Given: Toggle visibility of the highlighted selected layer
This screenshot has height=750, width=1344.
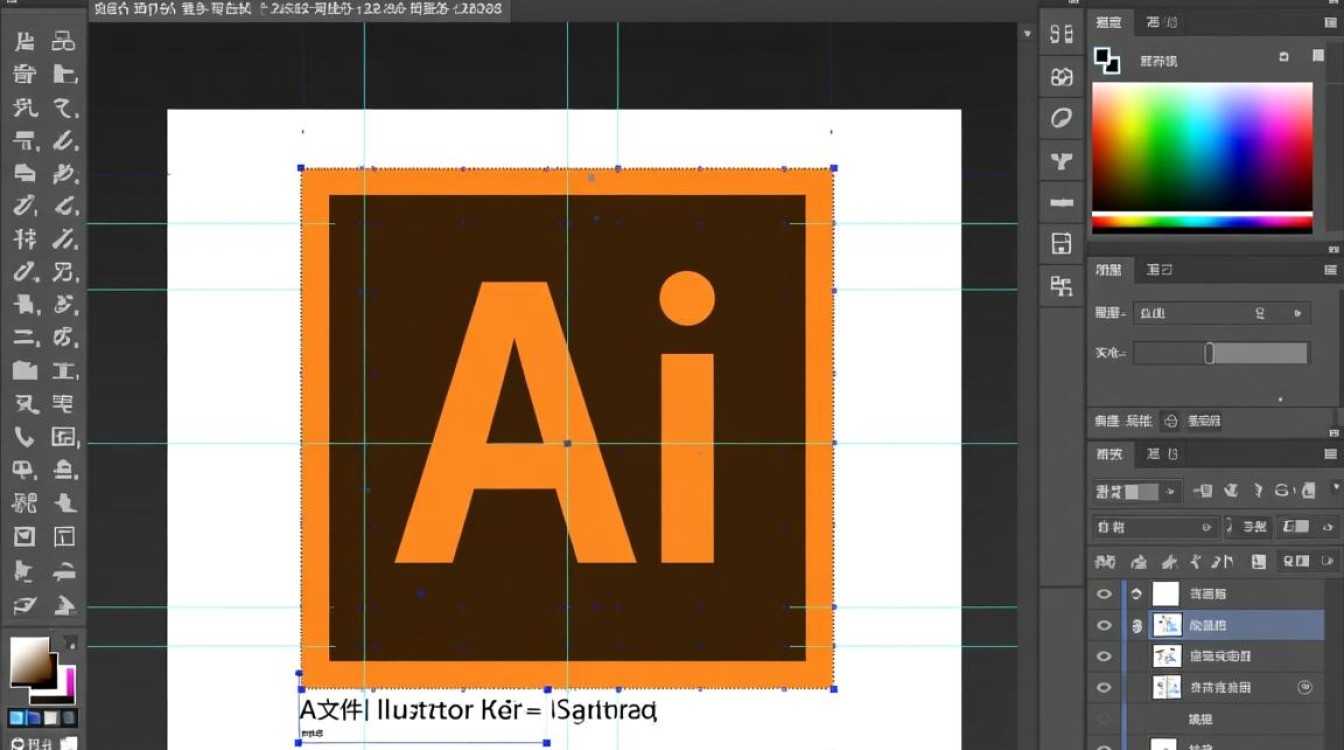Looking at the screenshot, I should click(x=1104, y=626).
